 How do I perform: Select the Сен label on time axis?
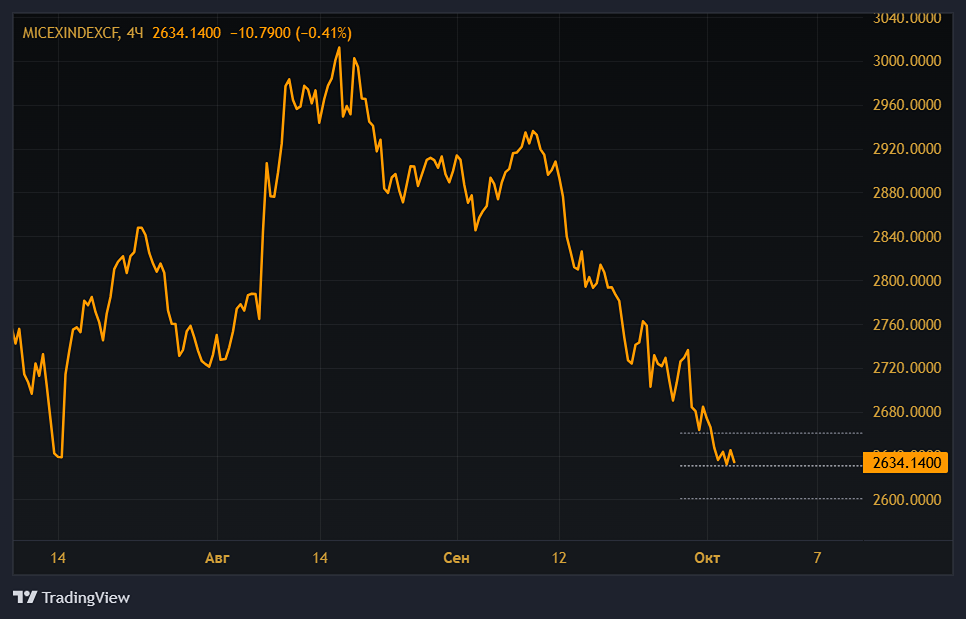pos(456,558)
